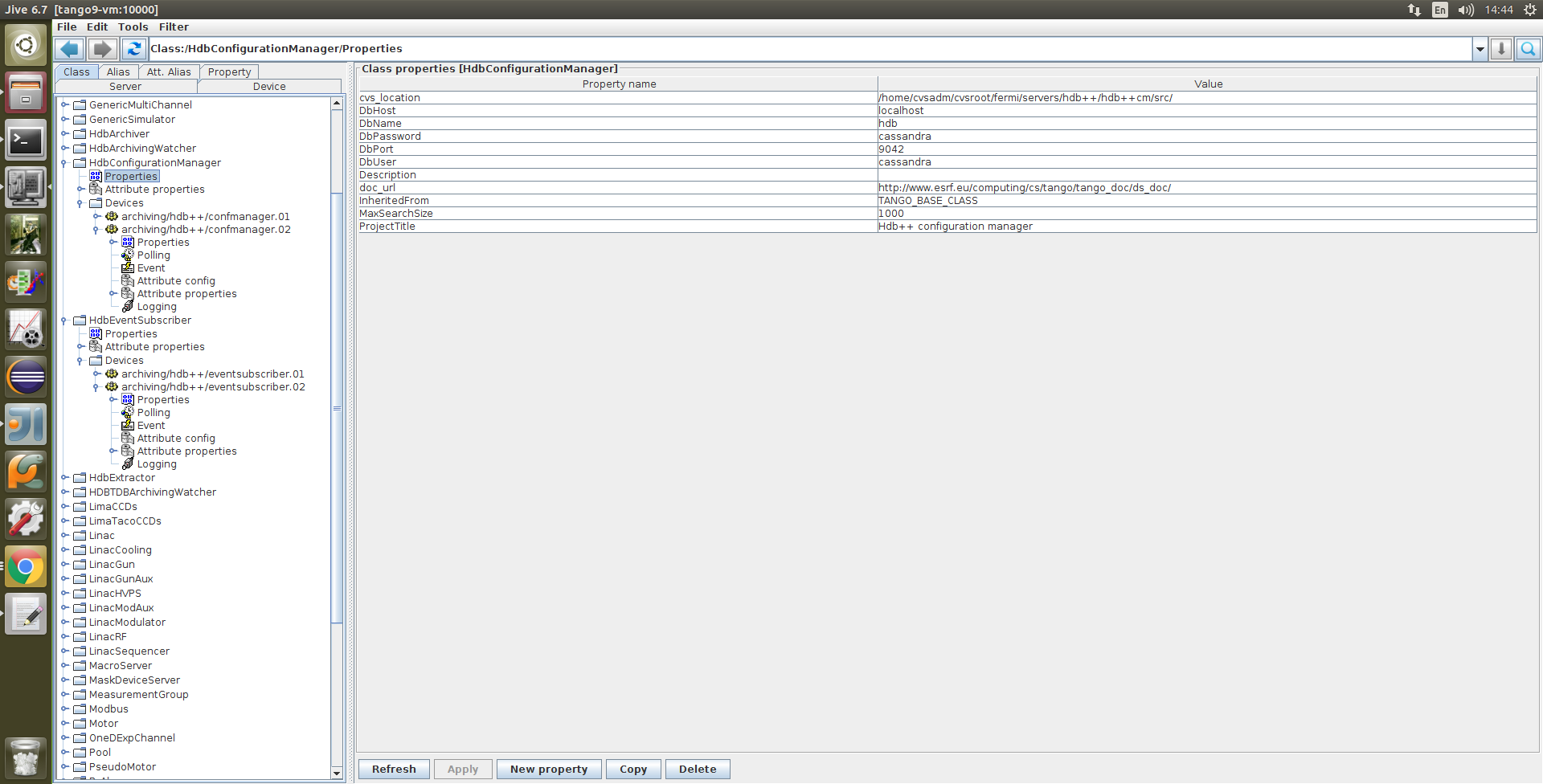Launch Google Chrome from the dock
Screen dimensions: 1543x784
26,567
